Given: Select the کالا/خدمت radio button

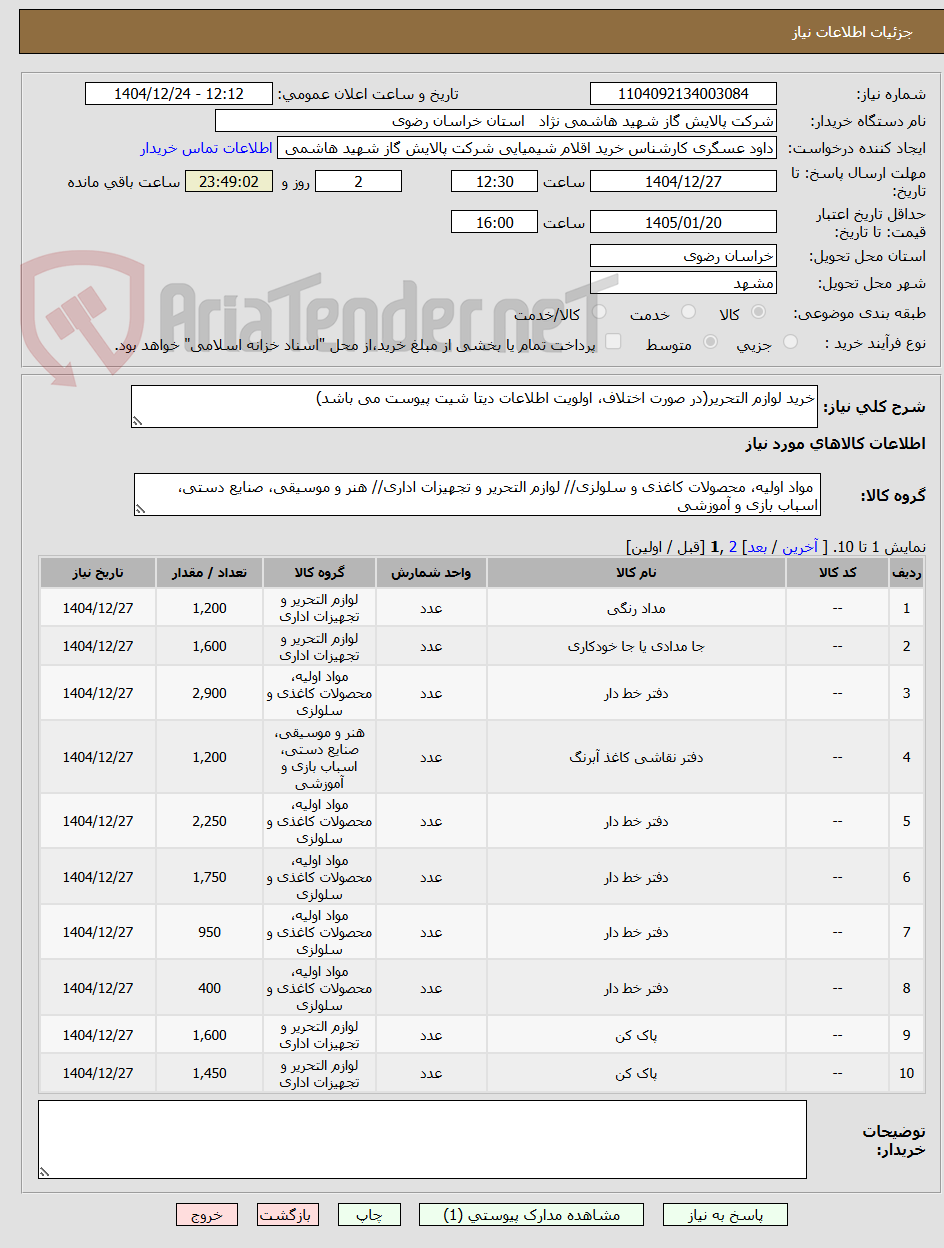Looking at the screenshot, I should click(x=598, y=313).
